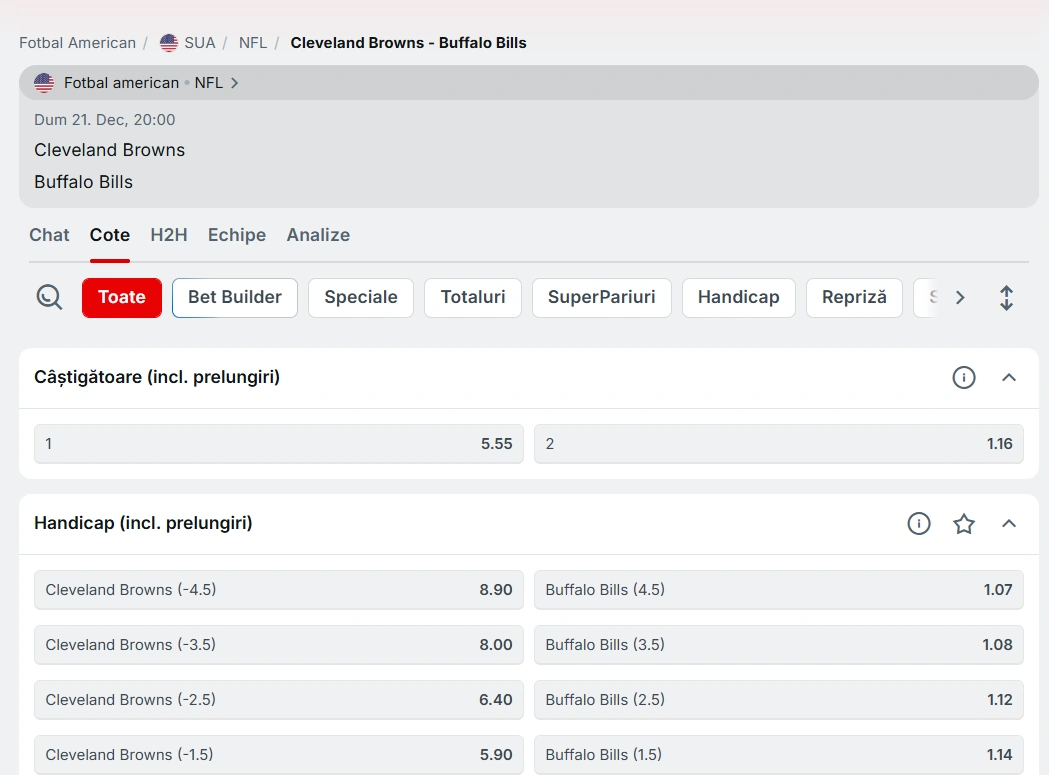Click the US flag icon near NFL header

43,83
